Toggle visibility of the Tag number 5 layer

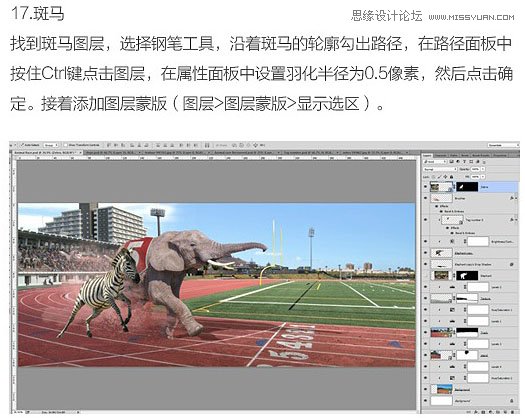[425, 220]
